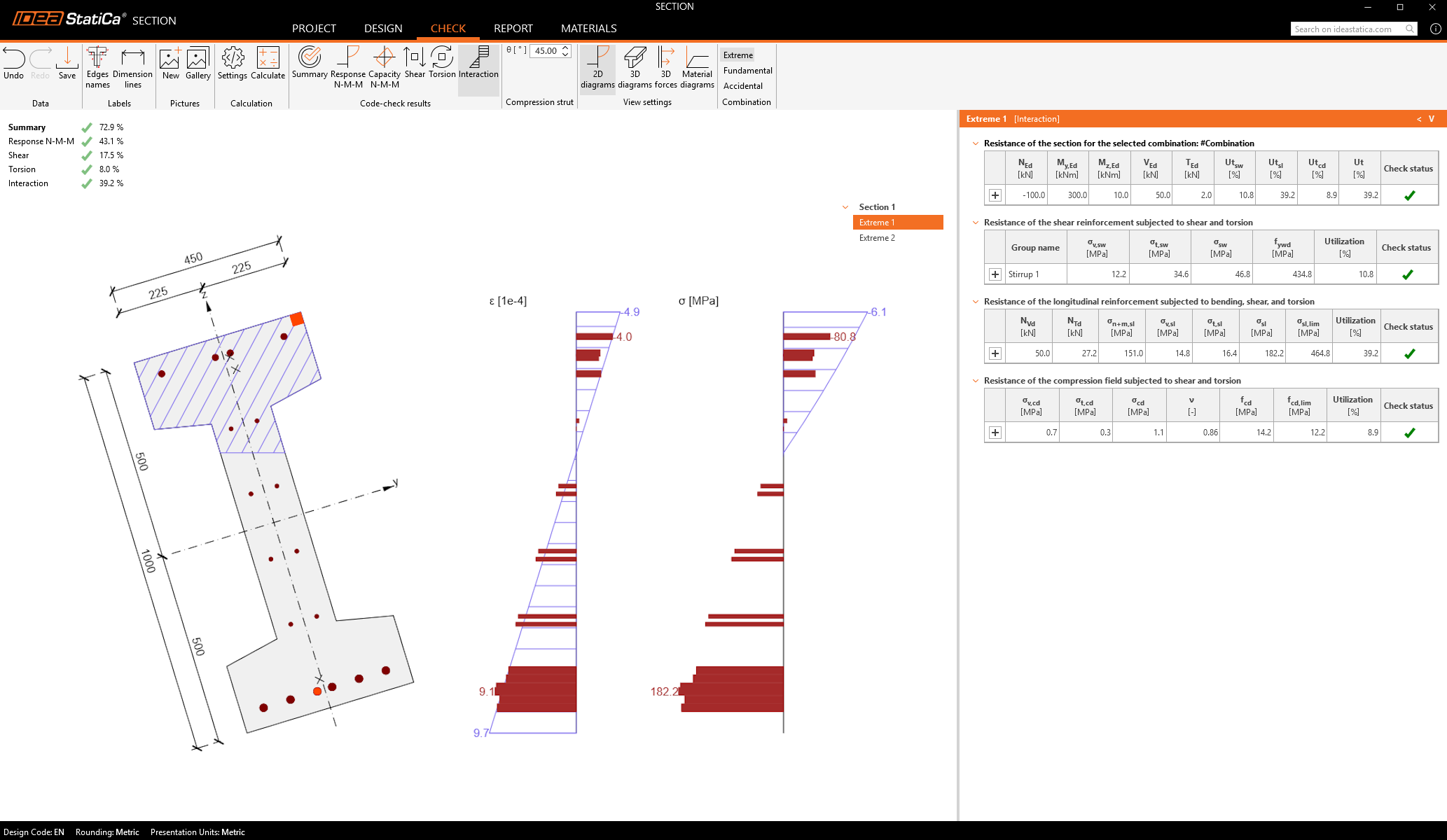The image size is (1447, 840).
Task: Expand the Stirrup 1 row details
Action: tap(995, 274)
